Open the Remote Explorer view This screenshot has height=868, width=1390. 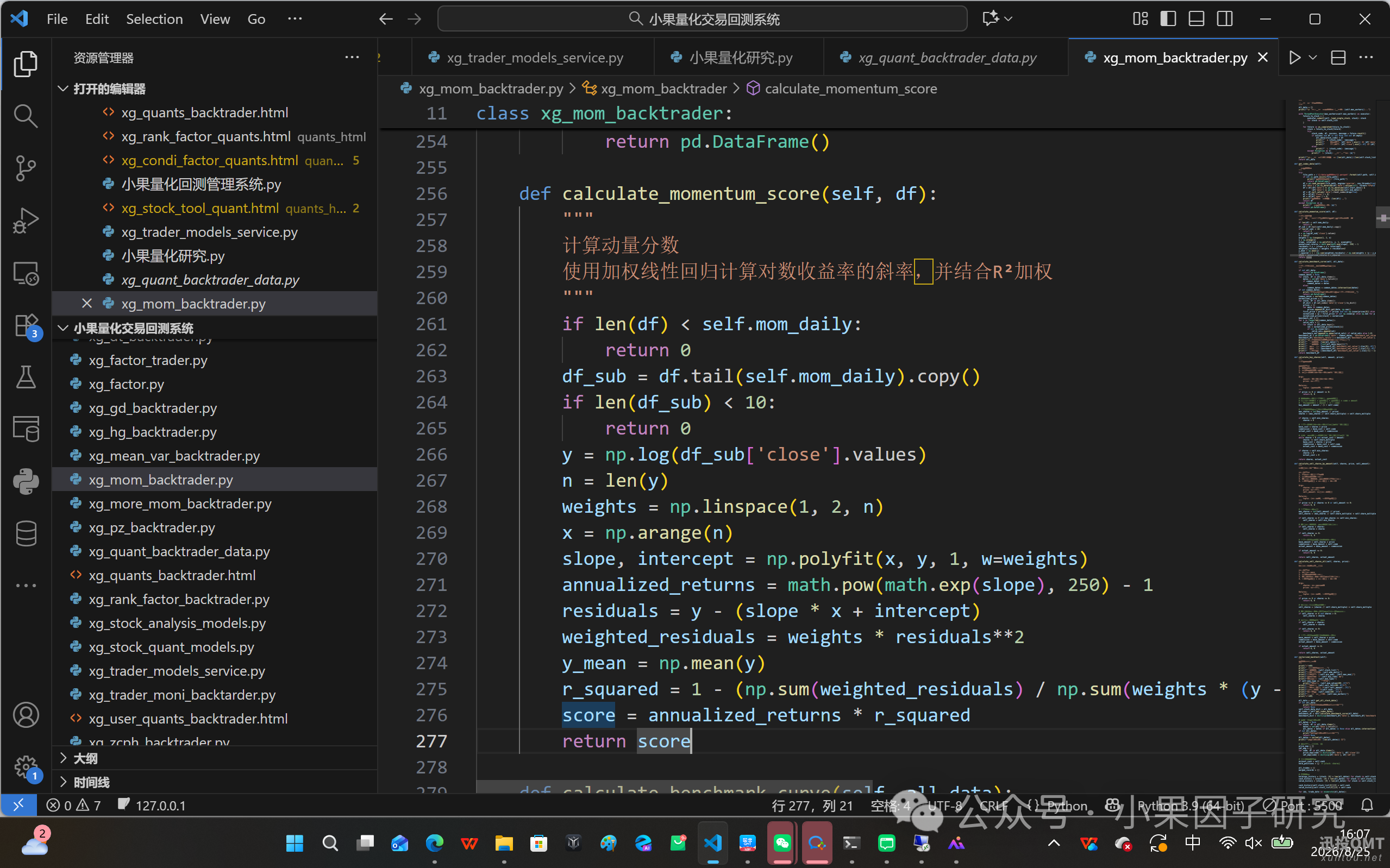click(25, 273)
